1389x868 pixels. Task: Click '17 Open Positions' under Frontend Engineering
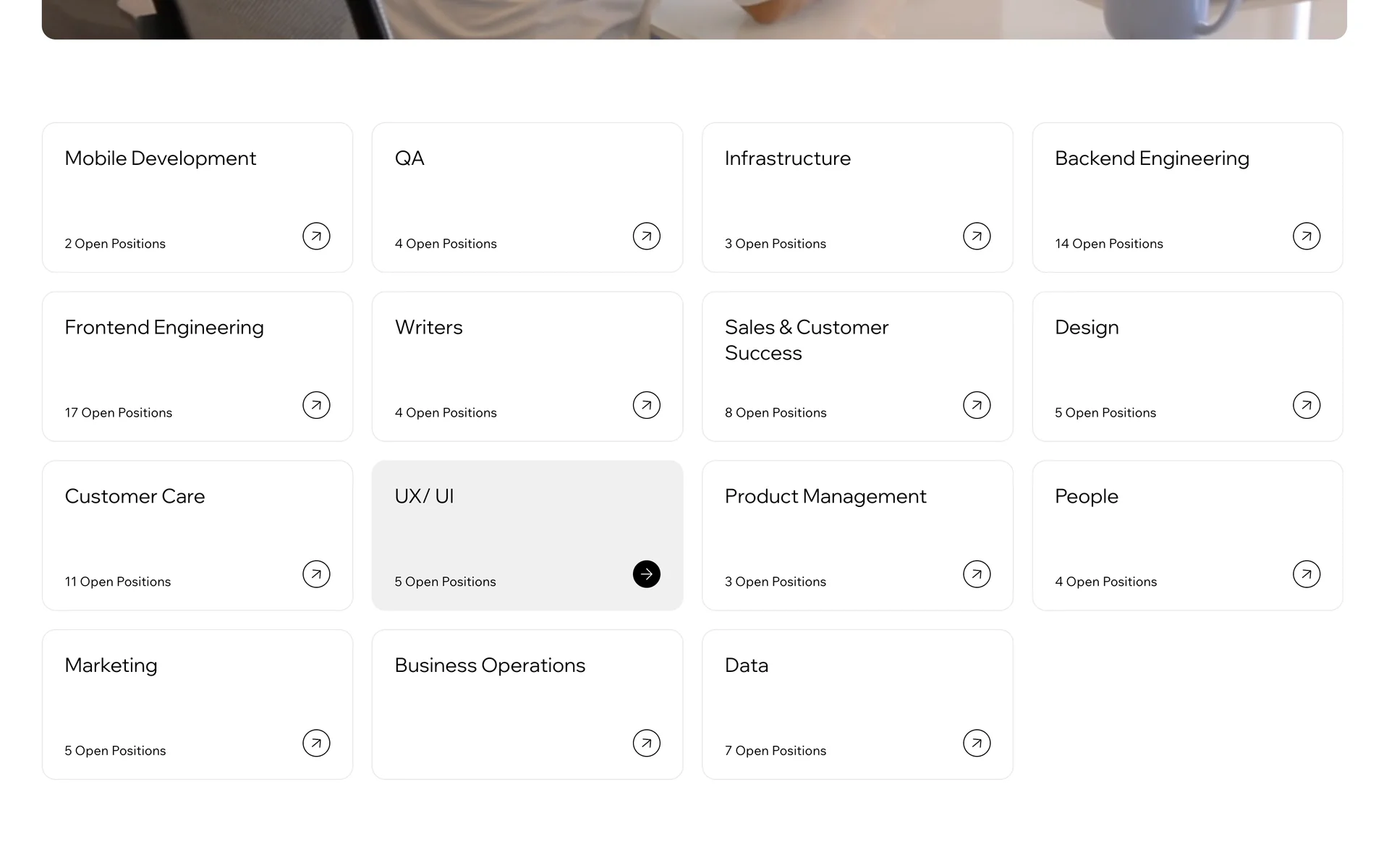[119, 413]
